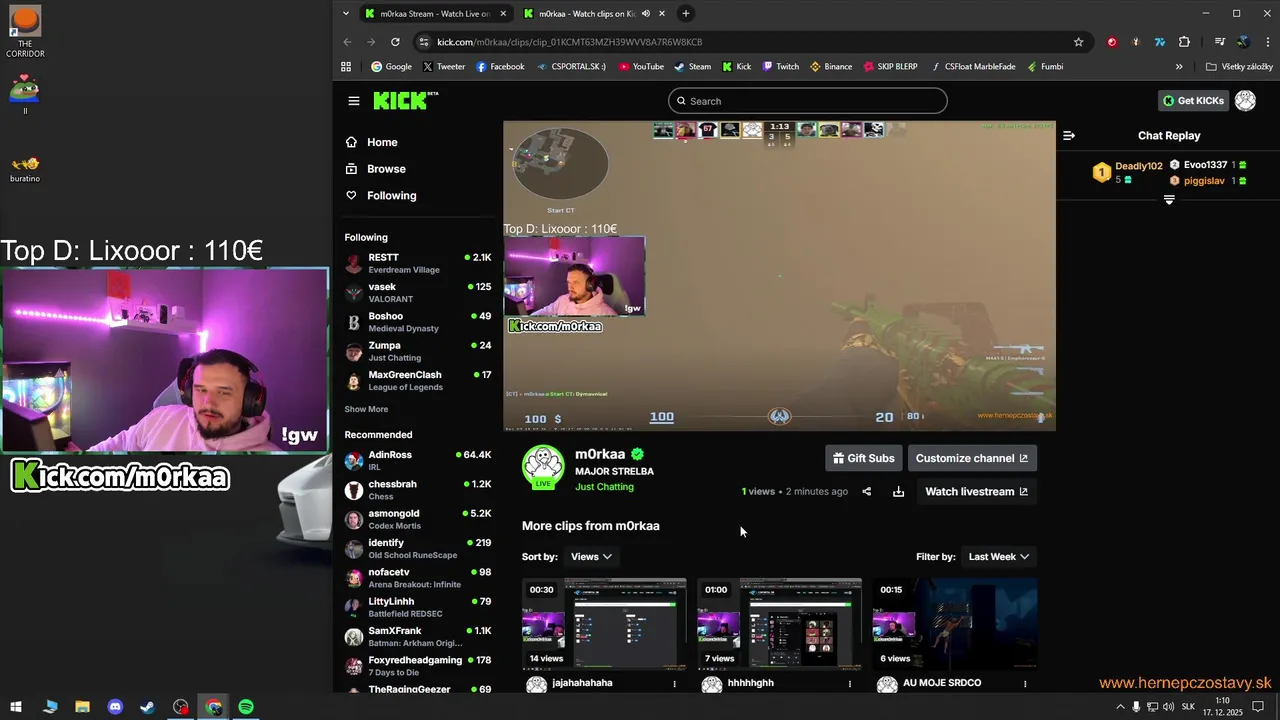The image size is (1280, 720).
Task: Open the profile avatar menu in Kick header
Action: pos(1245,100)
